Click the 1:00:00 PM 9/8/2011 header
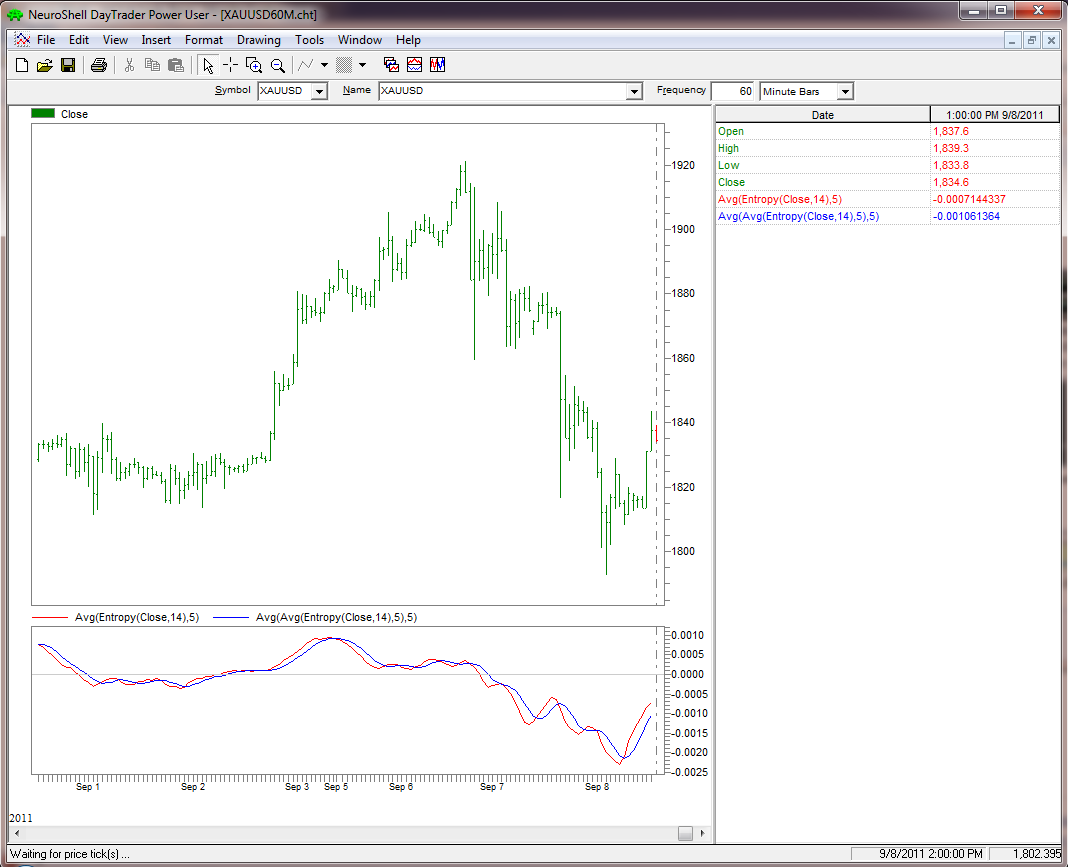The image size is (1068, 867). pos(994,115)
